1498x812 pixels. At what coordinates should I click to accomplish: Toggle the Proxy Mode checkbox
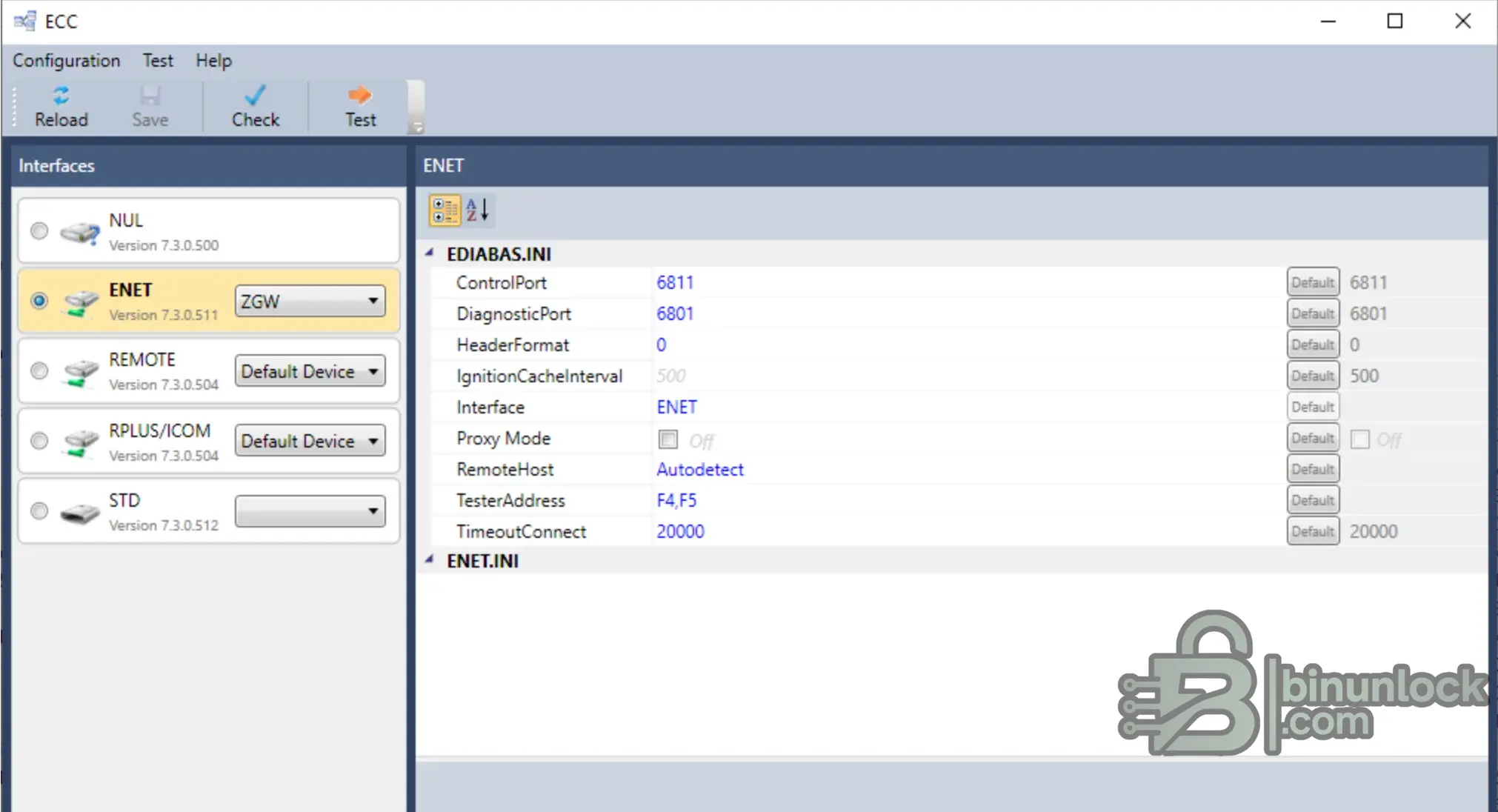tap(668, 439)
